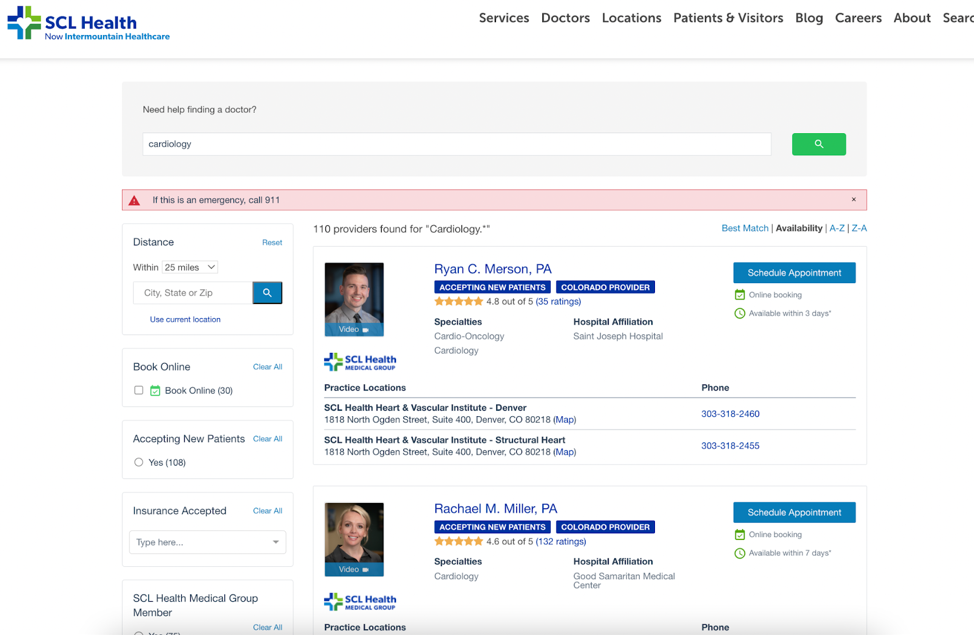Open the About menu
This screenshot has width=974, height=635.
pos(912,18)
